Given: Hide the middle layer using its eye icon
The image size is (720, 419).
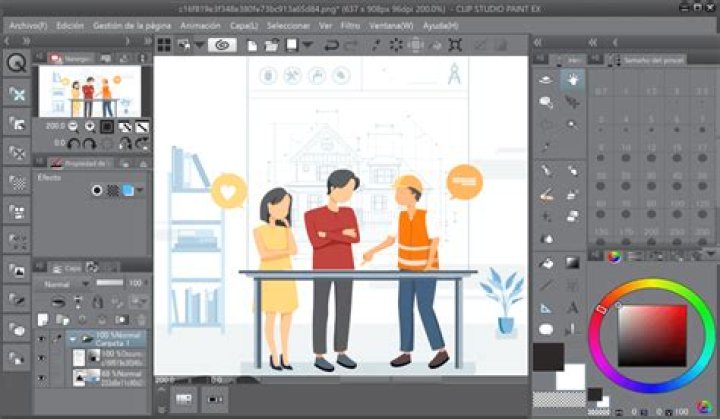Looking at the screenshot, I should click(41, 357).
